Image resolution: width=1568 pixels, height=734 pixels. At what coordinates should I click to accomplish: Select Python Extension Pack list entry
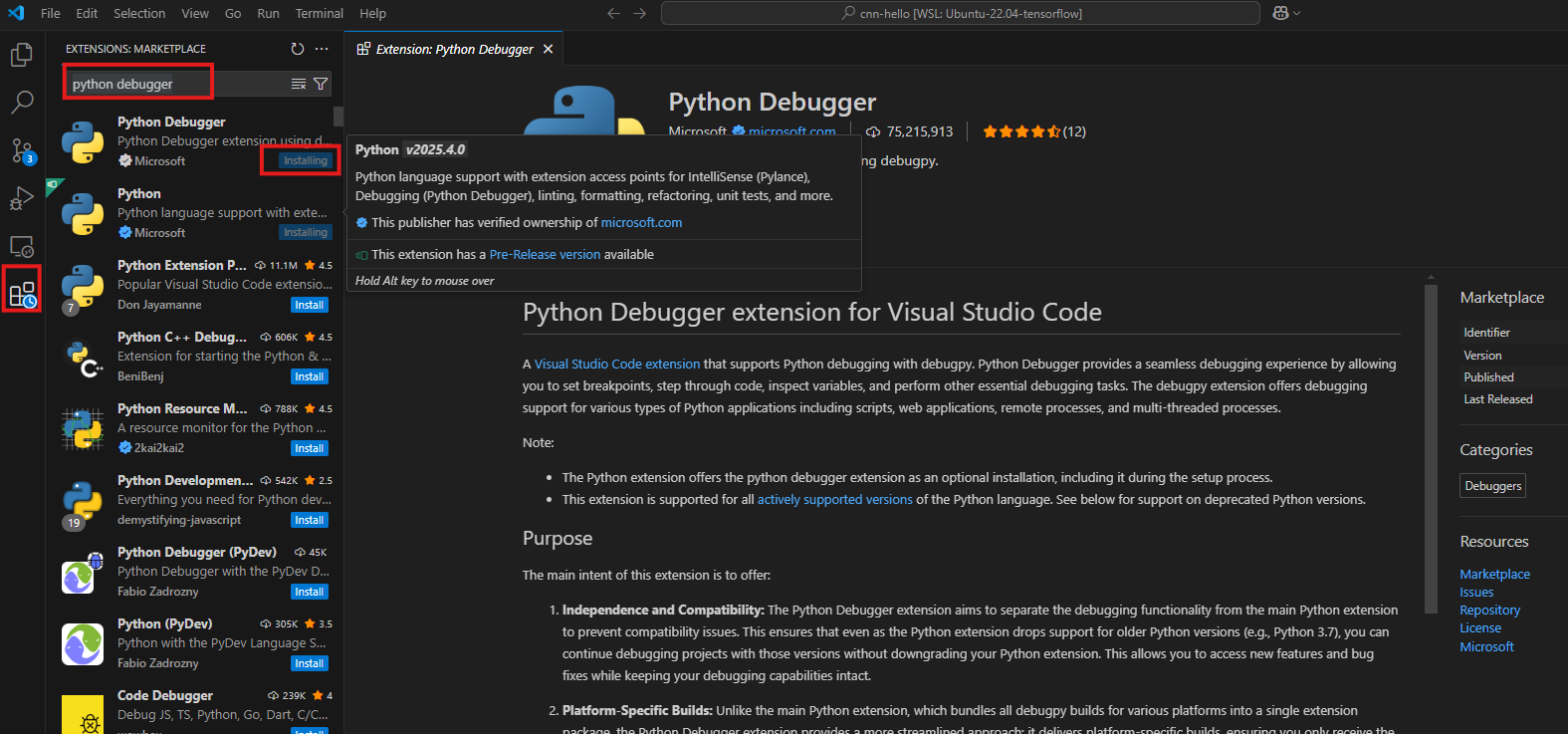[194, 285]
